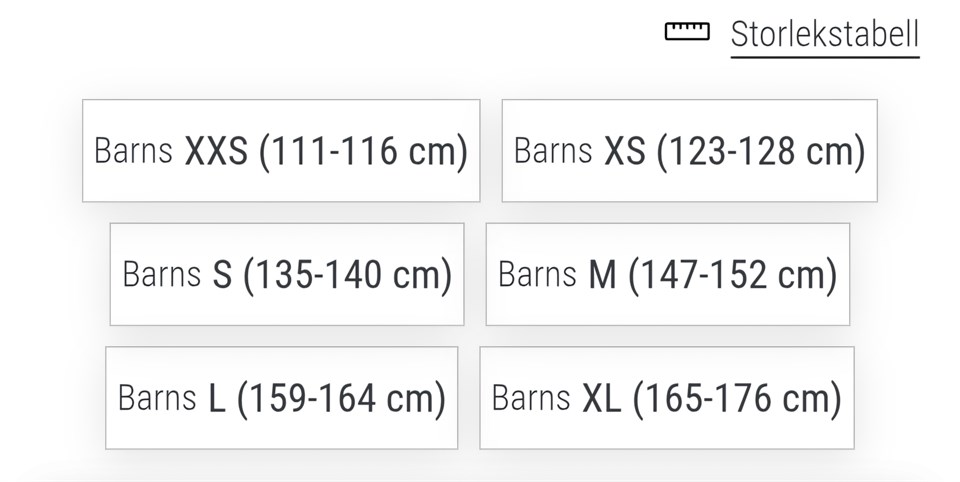Pick the 111-116 cm size
Screen dimensions: 960x482
[281, 151]
